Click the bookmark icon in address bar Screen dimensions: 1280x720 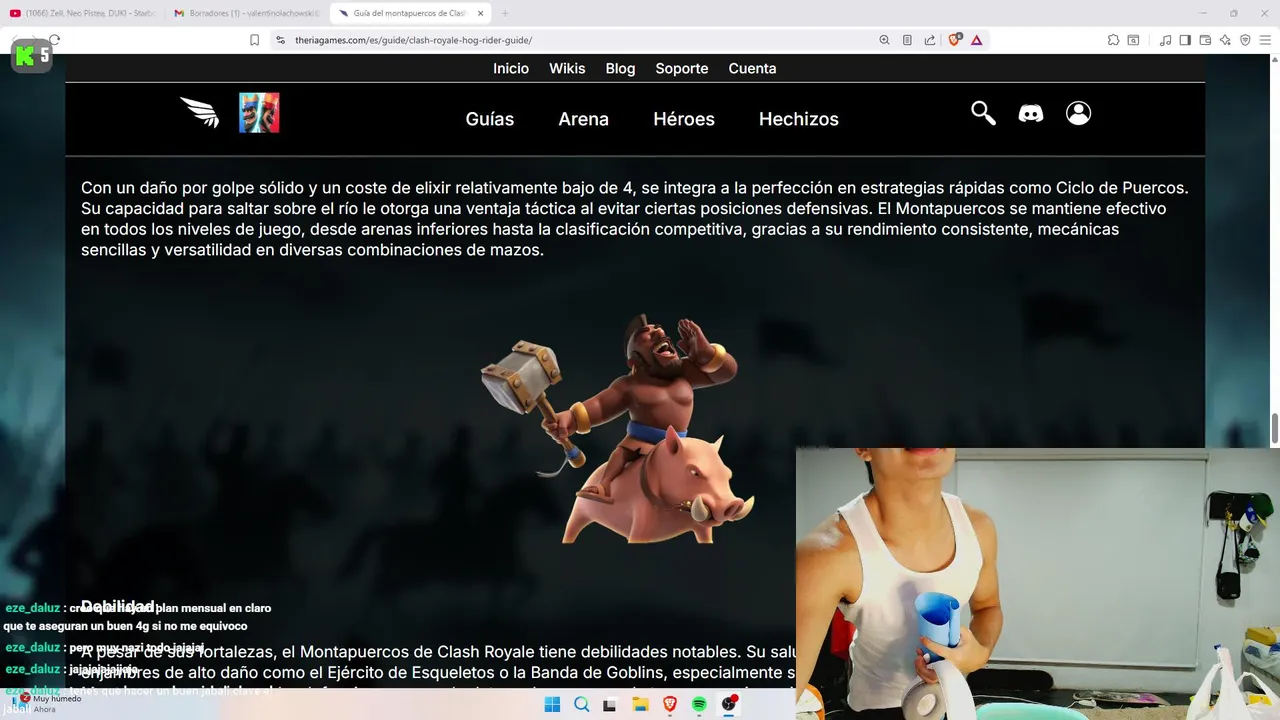[x=254, y=40]
